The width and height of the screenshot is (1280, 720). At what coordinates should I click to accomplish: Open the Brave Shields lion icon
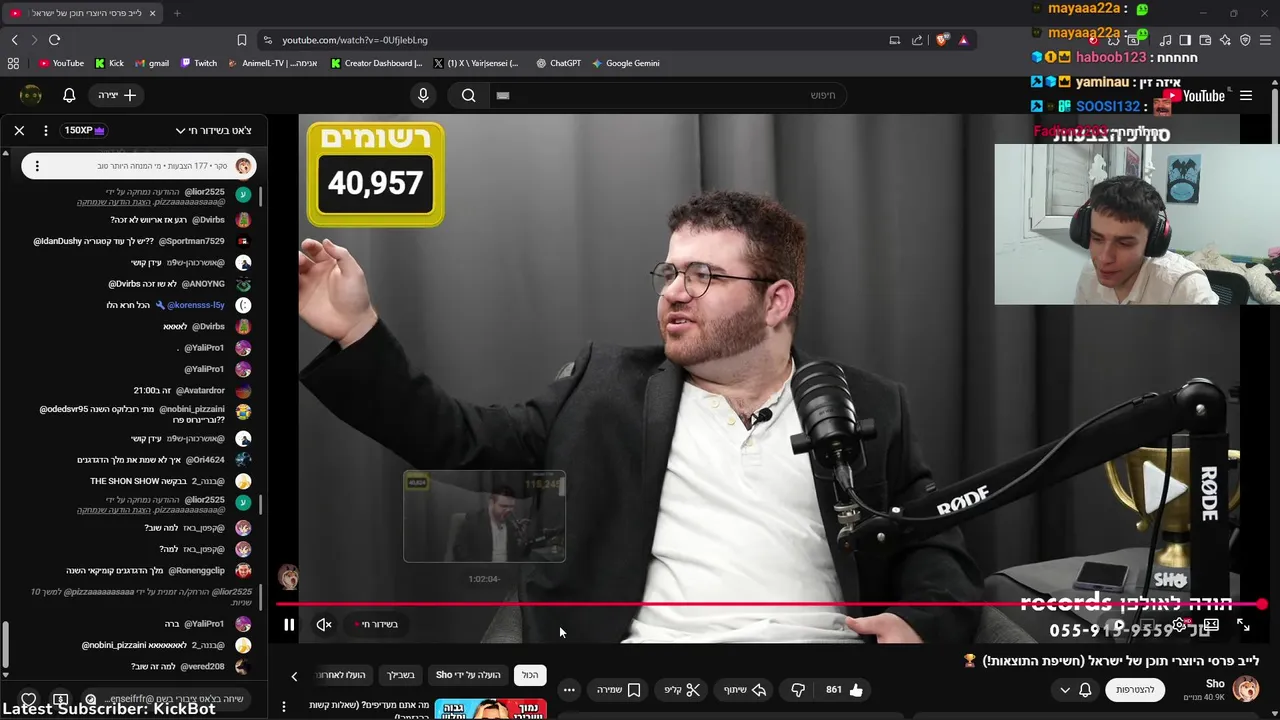tap(942, 40)
